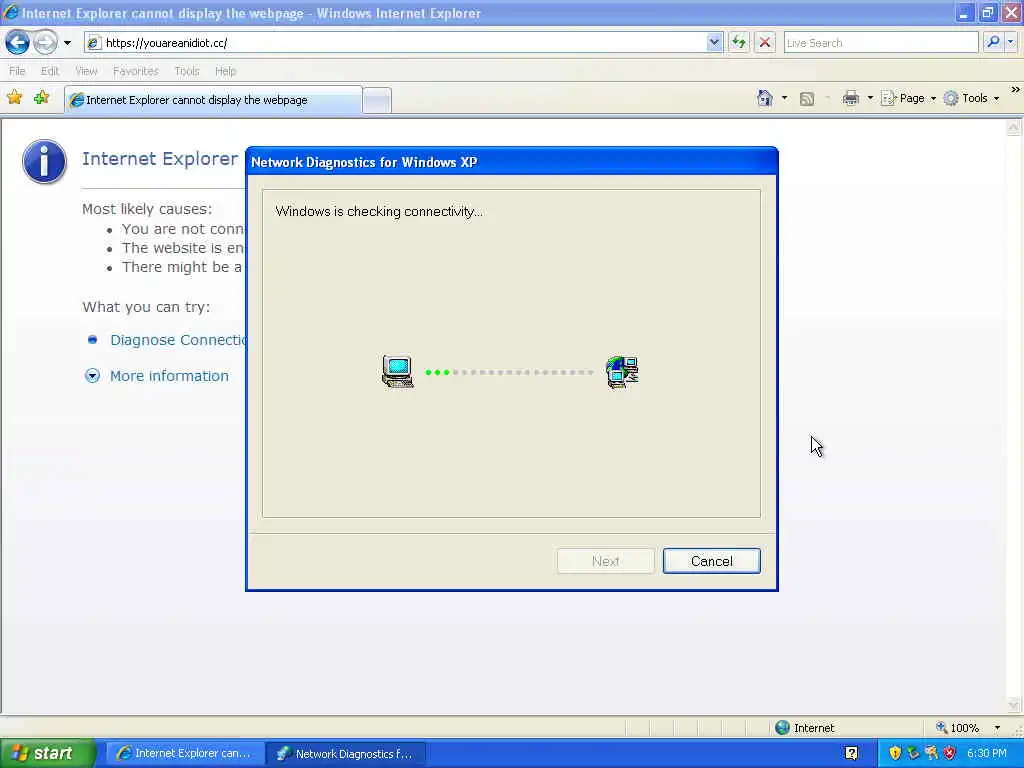Viewport: 1024px width, 768px height.
Task: Open the Favorites menu
Action: tap(135, 71)
